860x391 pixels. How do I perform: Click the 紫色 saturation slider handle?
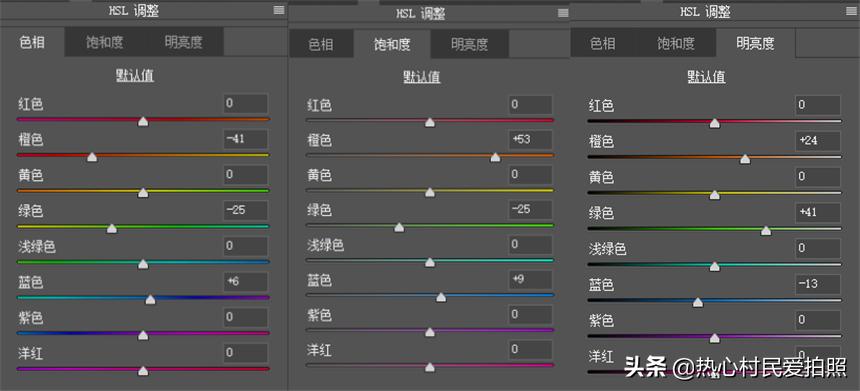[x=430, y=332]
